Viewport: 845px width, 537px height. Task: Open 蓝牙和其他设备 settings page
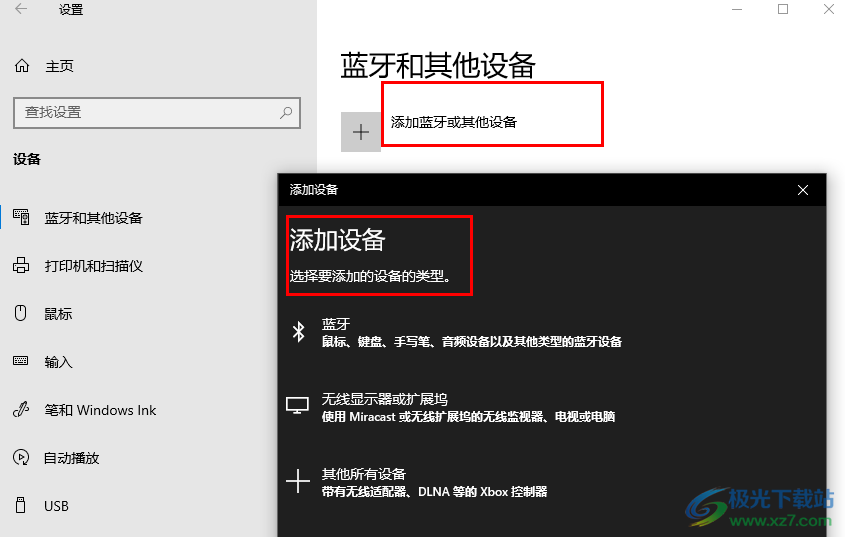(93, 218)
